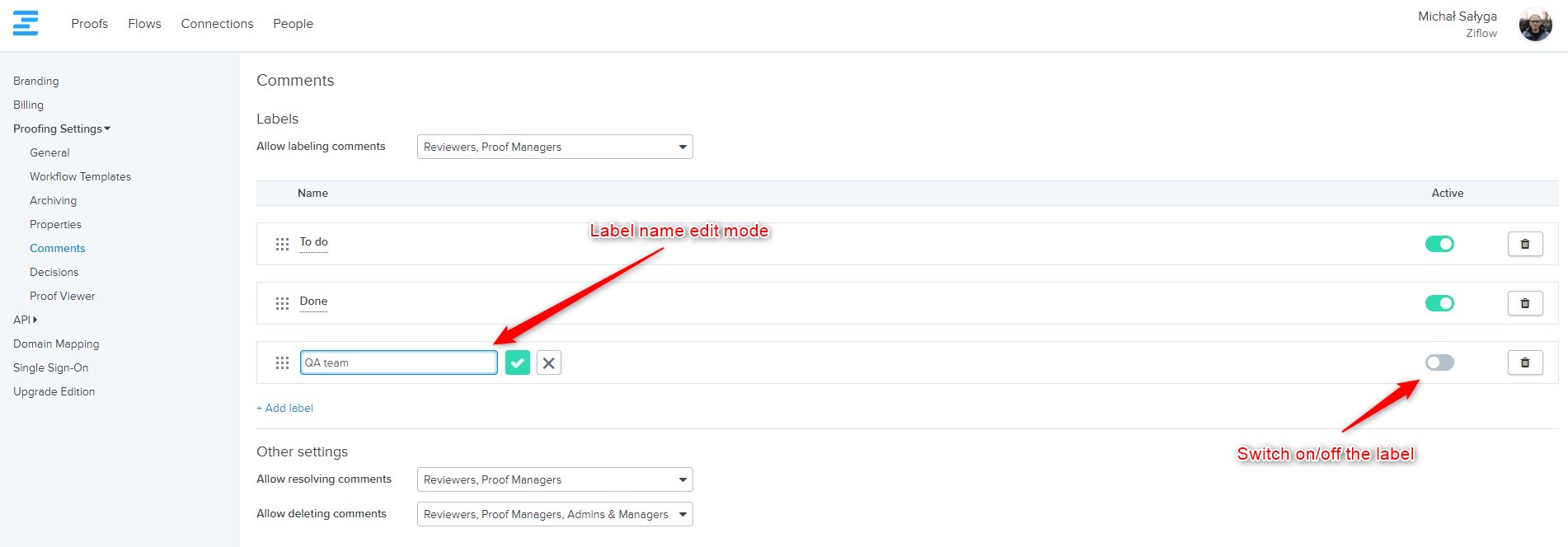Screen dimensions: 1568x547
Task: Delete the To do label
Action: coord(1524,244)
